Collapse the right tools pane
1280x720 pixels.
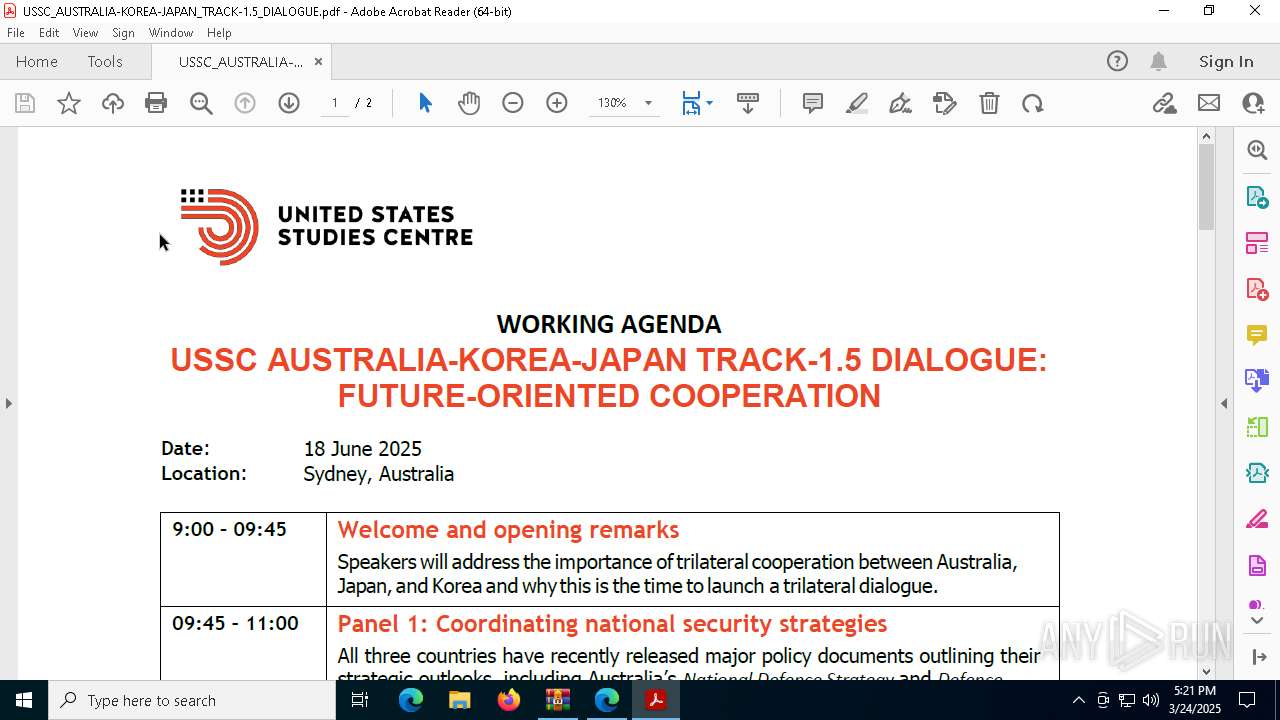tap(1259, 657)
